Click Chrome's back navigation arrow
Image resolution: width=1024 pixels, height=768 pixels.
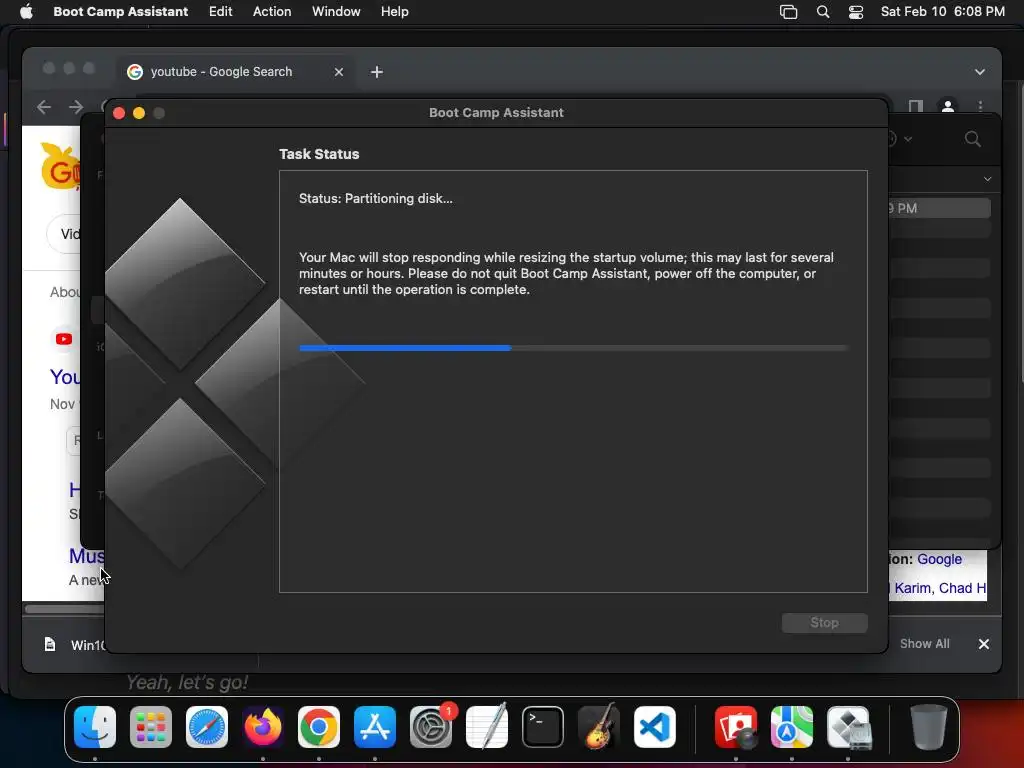44,106
